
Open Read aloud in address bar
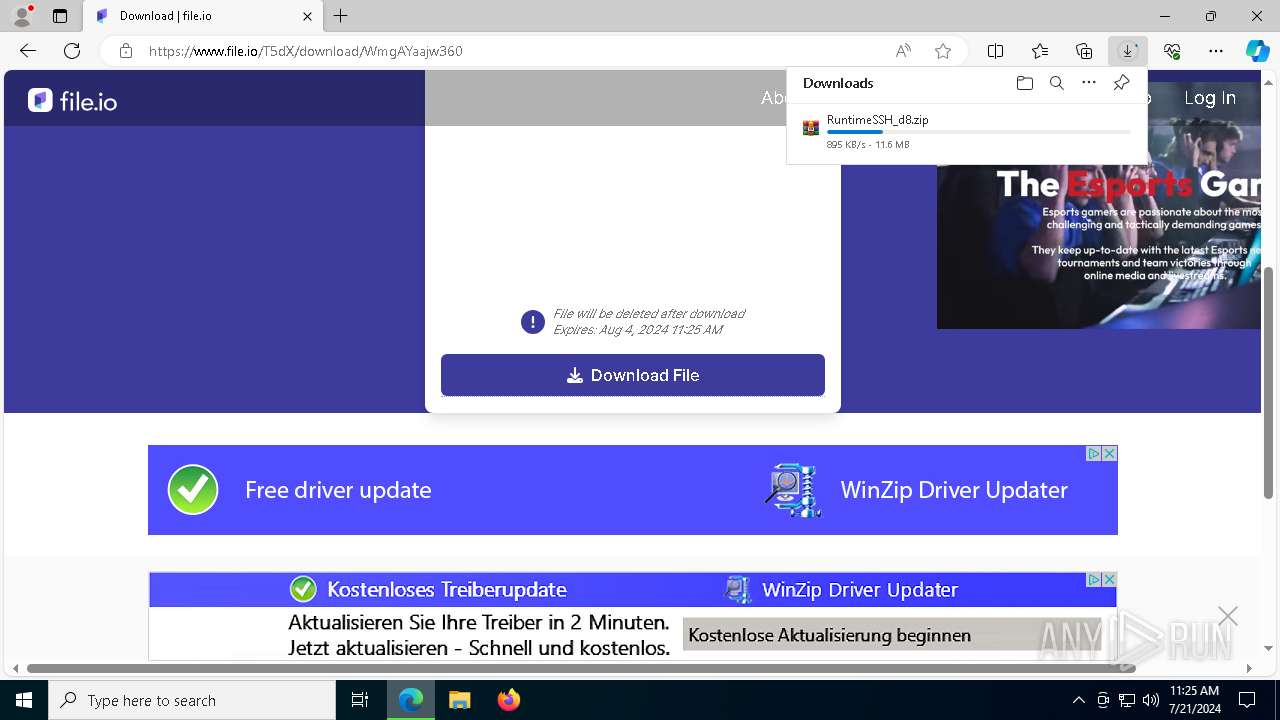point(903,51)
